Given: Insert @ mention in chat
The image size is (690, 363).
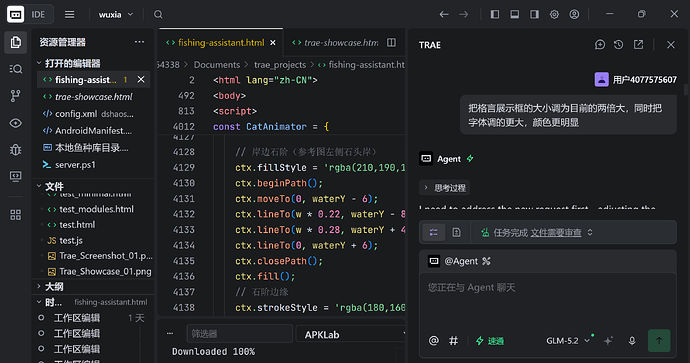Looking at the screenshot, I should (x=433, y=341).
